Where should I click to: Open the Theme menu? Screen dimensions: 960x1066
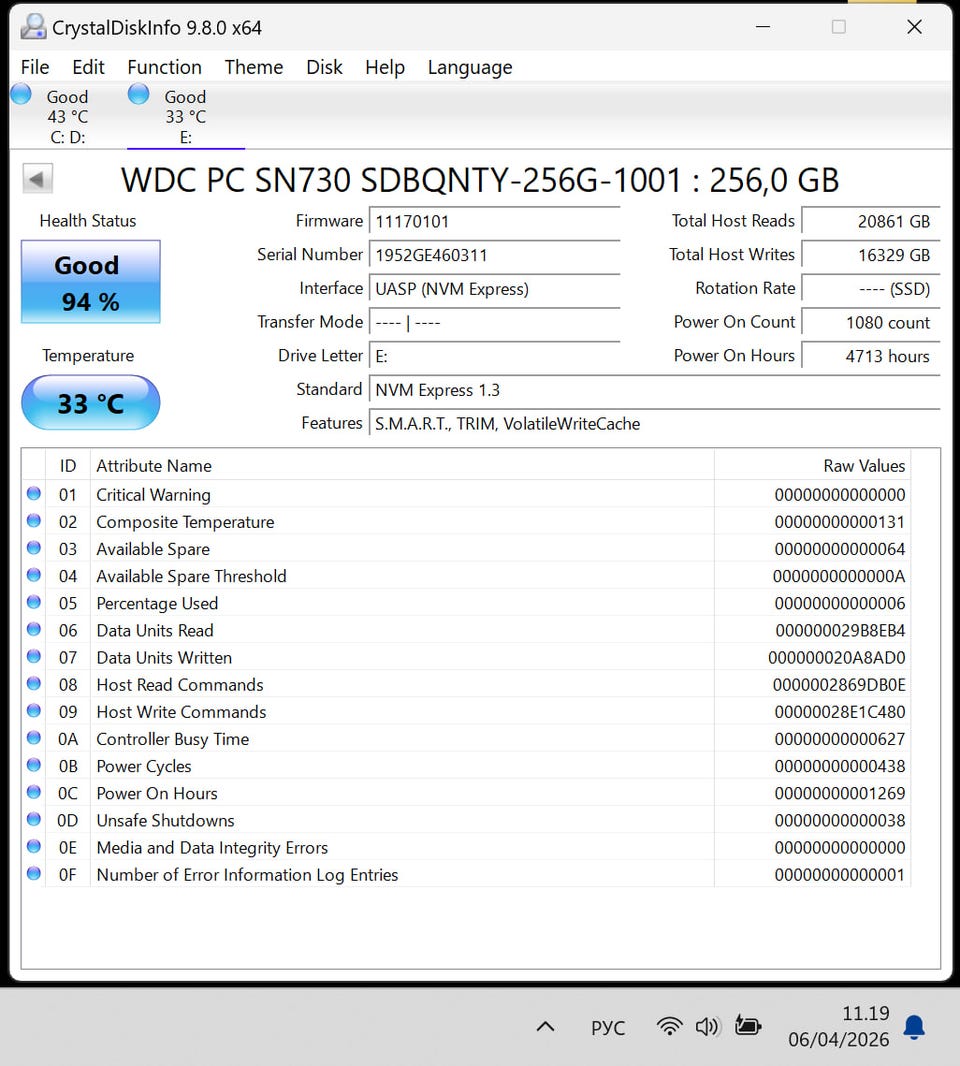coord(254,67)
